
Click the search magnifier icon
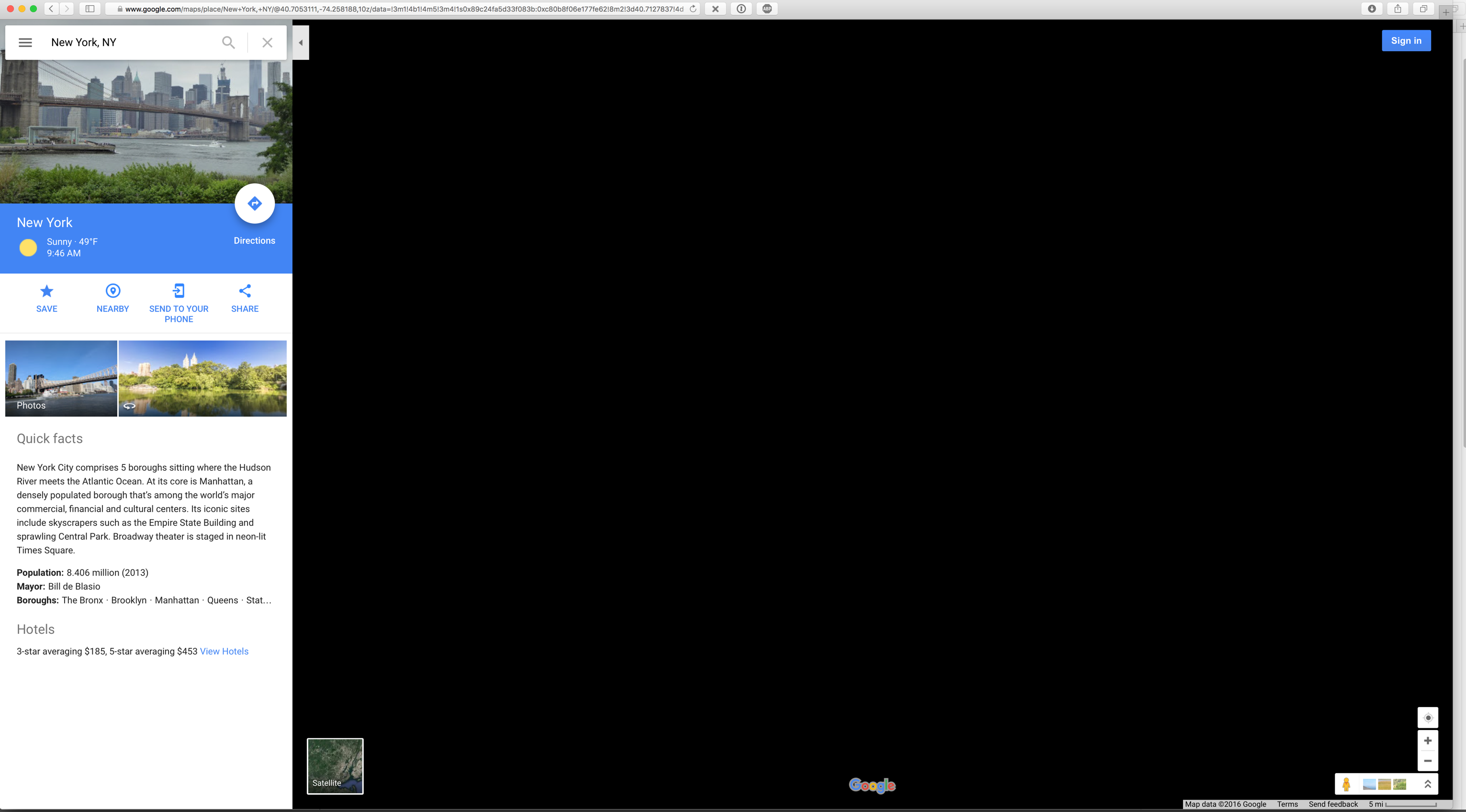click(x=228, y=42)
